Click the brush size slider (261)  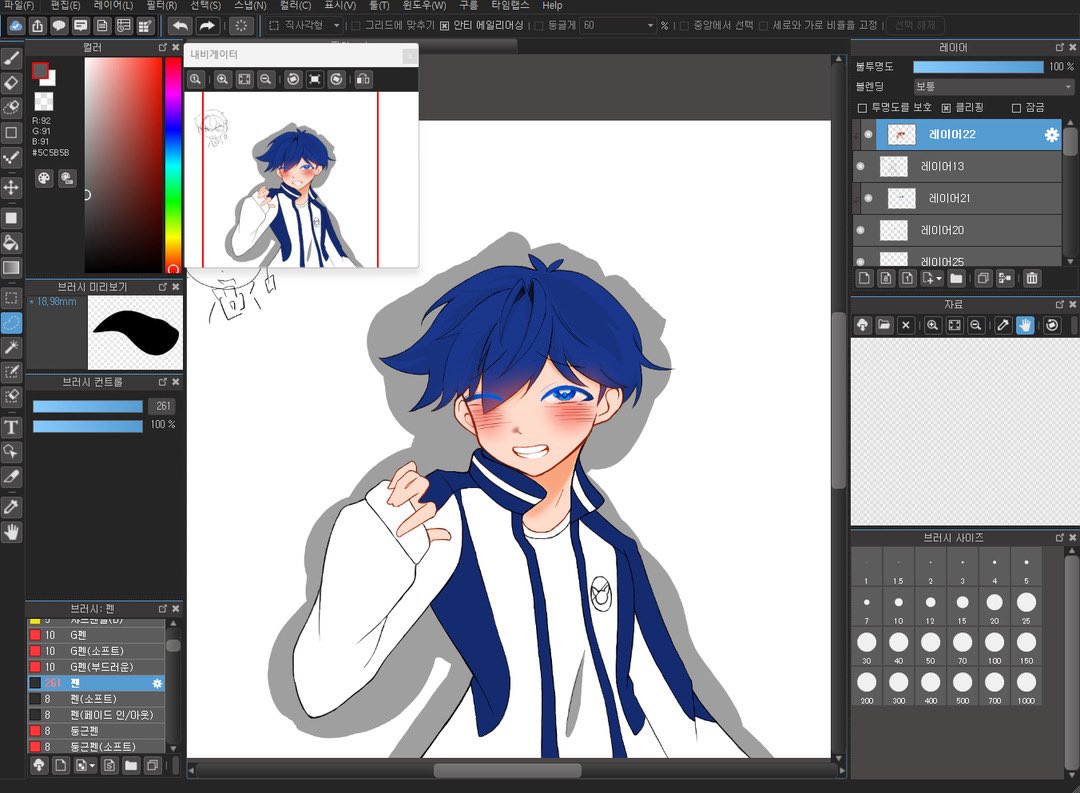point(87,406)
